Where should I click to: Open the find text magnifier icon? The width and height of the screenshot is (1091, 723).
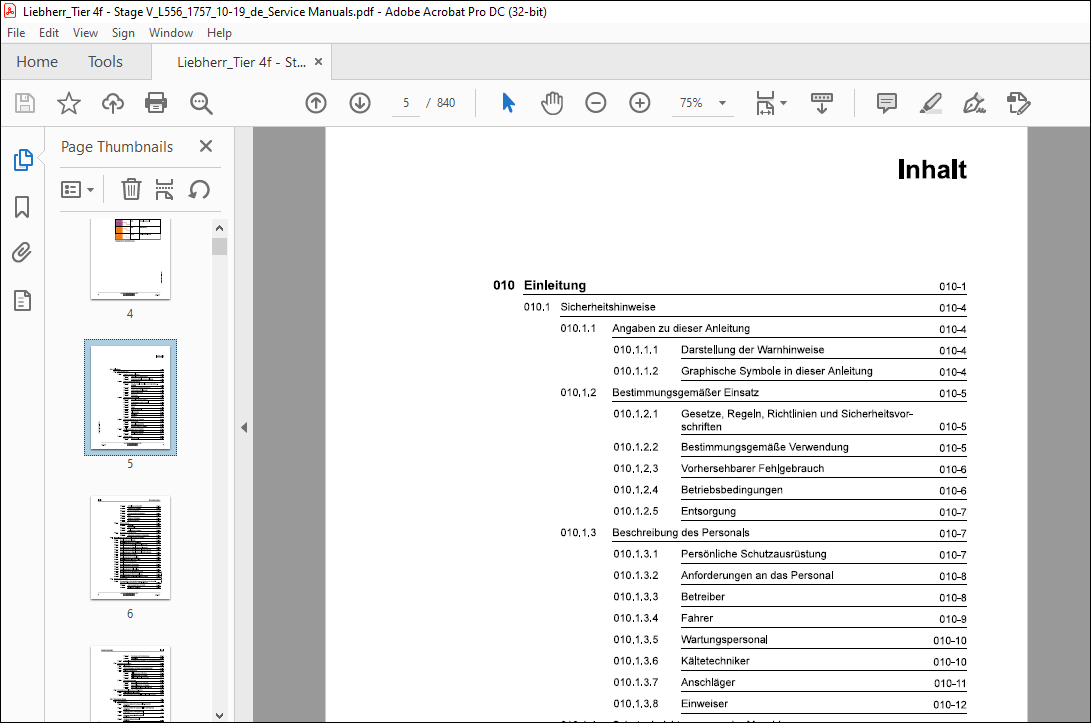(x=201, y=103)
